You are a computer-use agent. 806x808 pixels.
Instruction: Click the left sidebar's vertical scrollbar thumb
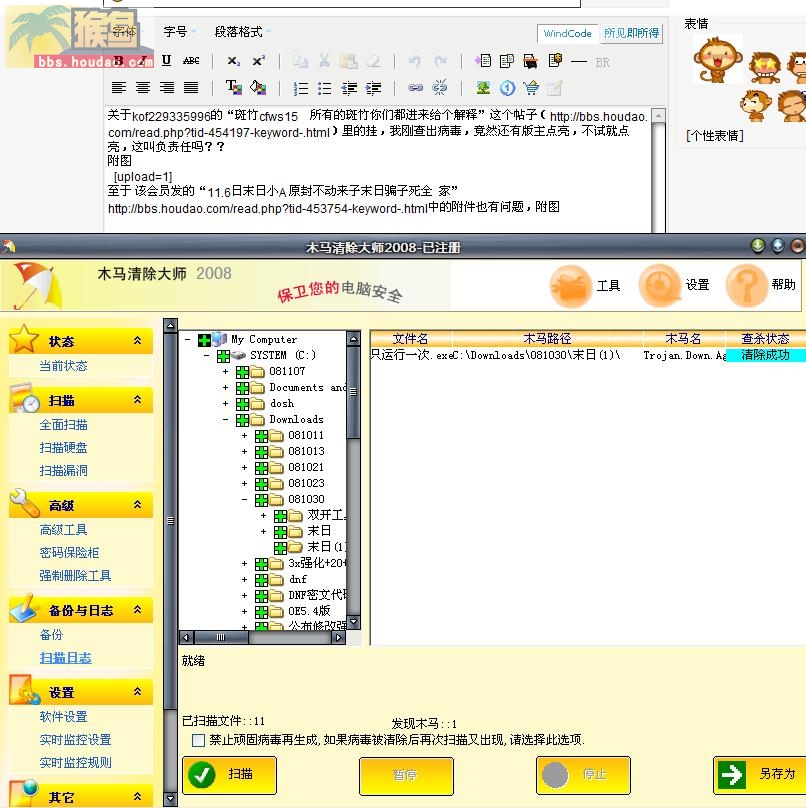(x=170, y=520)
